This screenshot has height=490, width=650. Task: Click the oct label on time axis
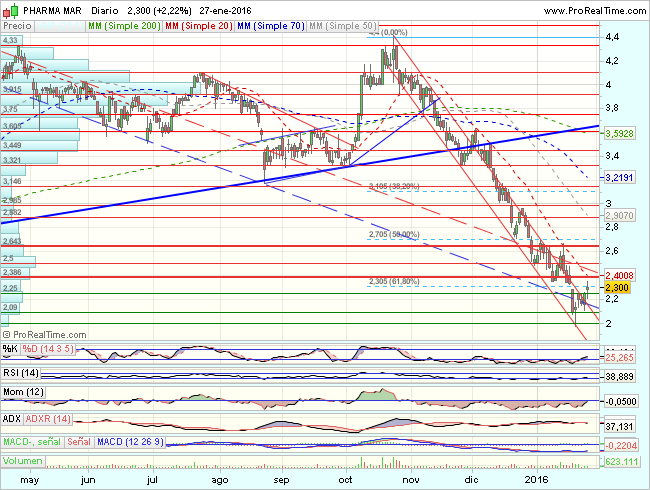345,480
